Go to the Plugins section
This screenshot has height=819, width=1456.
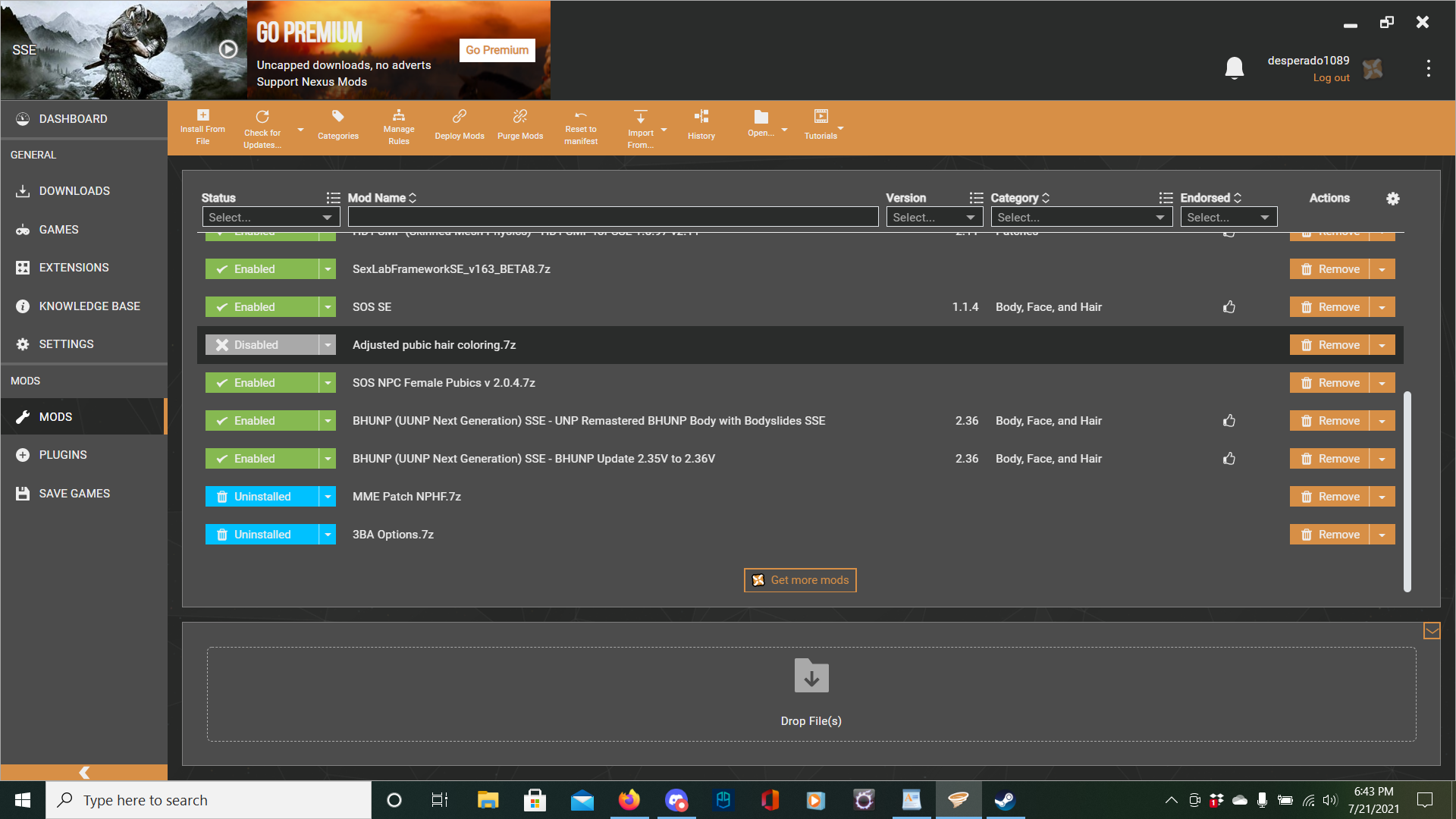point(62,455)
